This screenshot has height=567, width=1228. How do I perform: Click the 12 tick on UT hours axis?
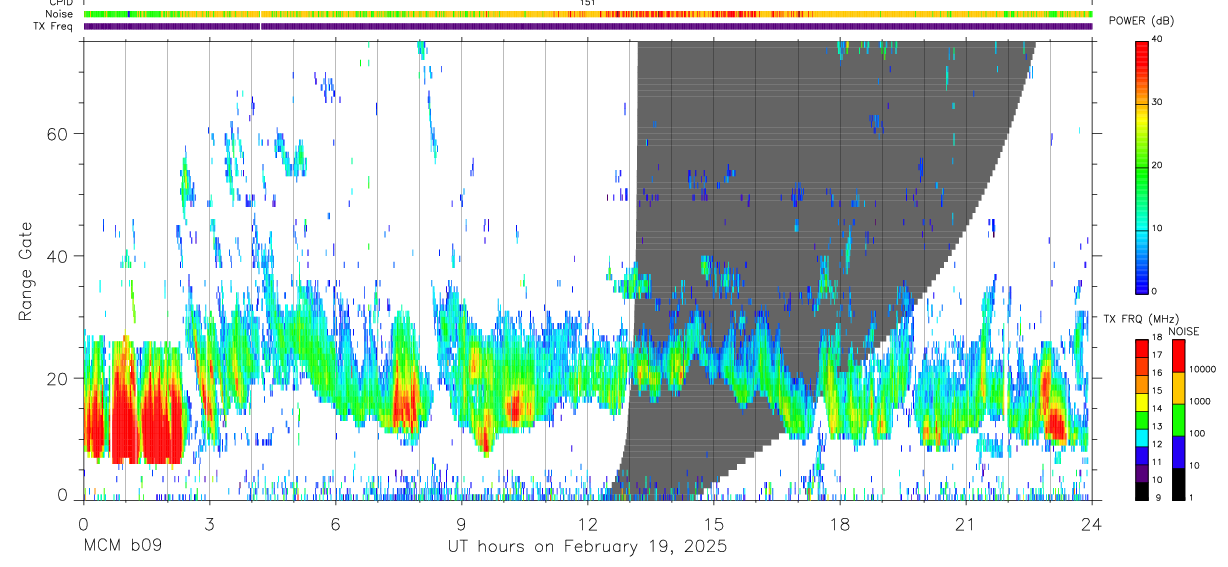(587, 523)
